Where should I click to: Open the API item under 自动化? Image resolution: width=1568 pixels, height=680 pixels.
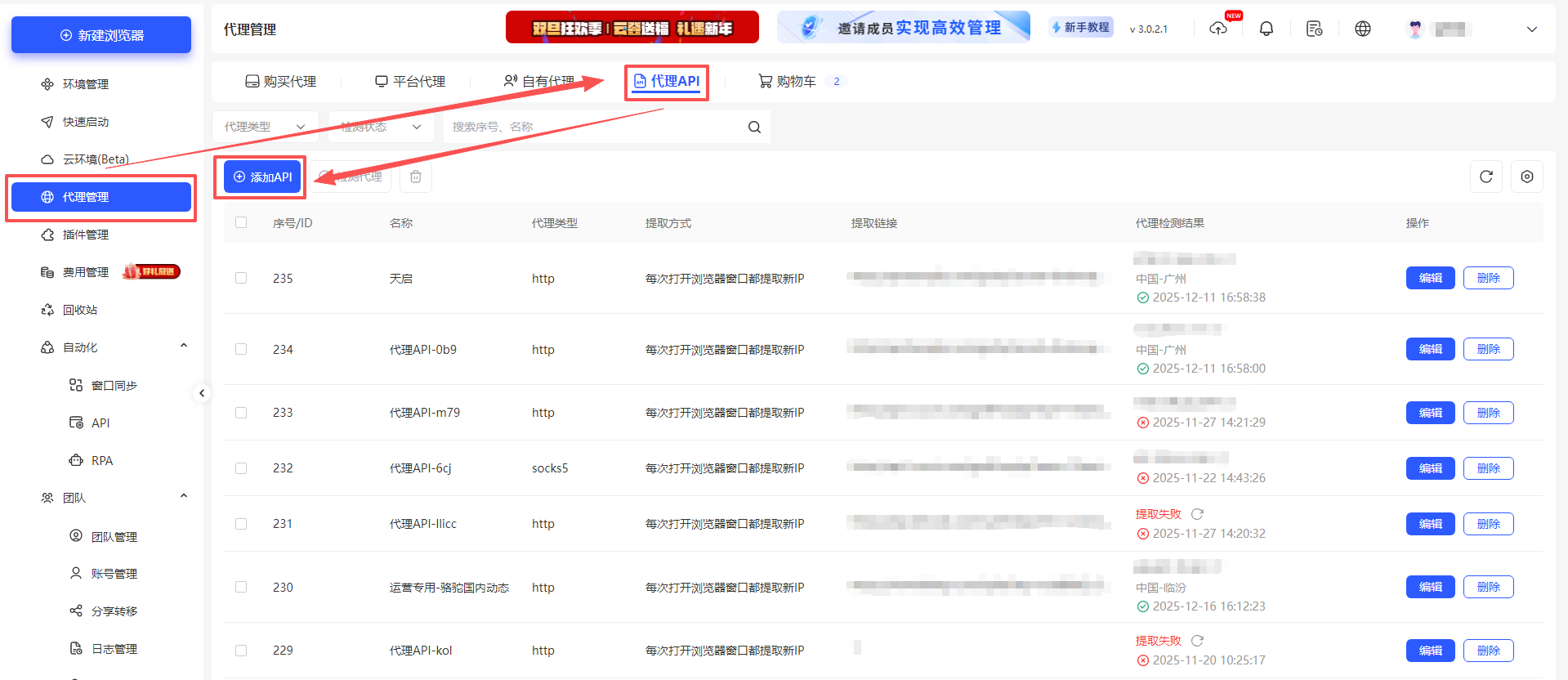[101, 423]
